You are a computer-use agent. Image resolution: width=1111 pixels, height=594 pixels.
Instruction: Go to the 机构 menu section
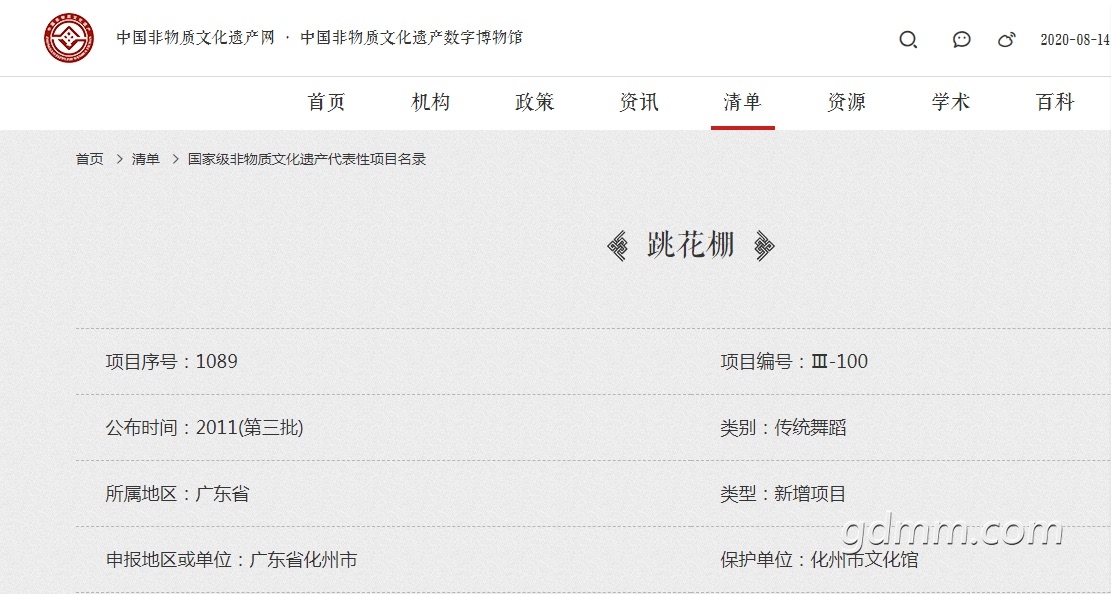click(431, 102)
